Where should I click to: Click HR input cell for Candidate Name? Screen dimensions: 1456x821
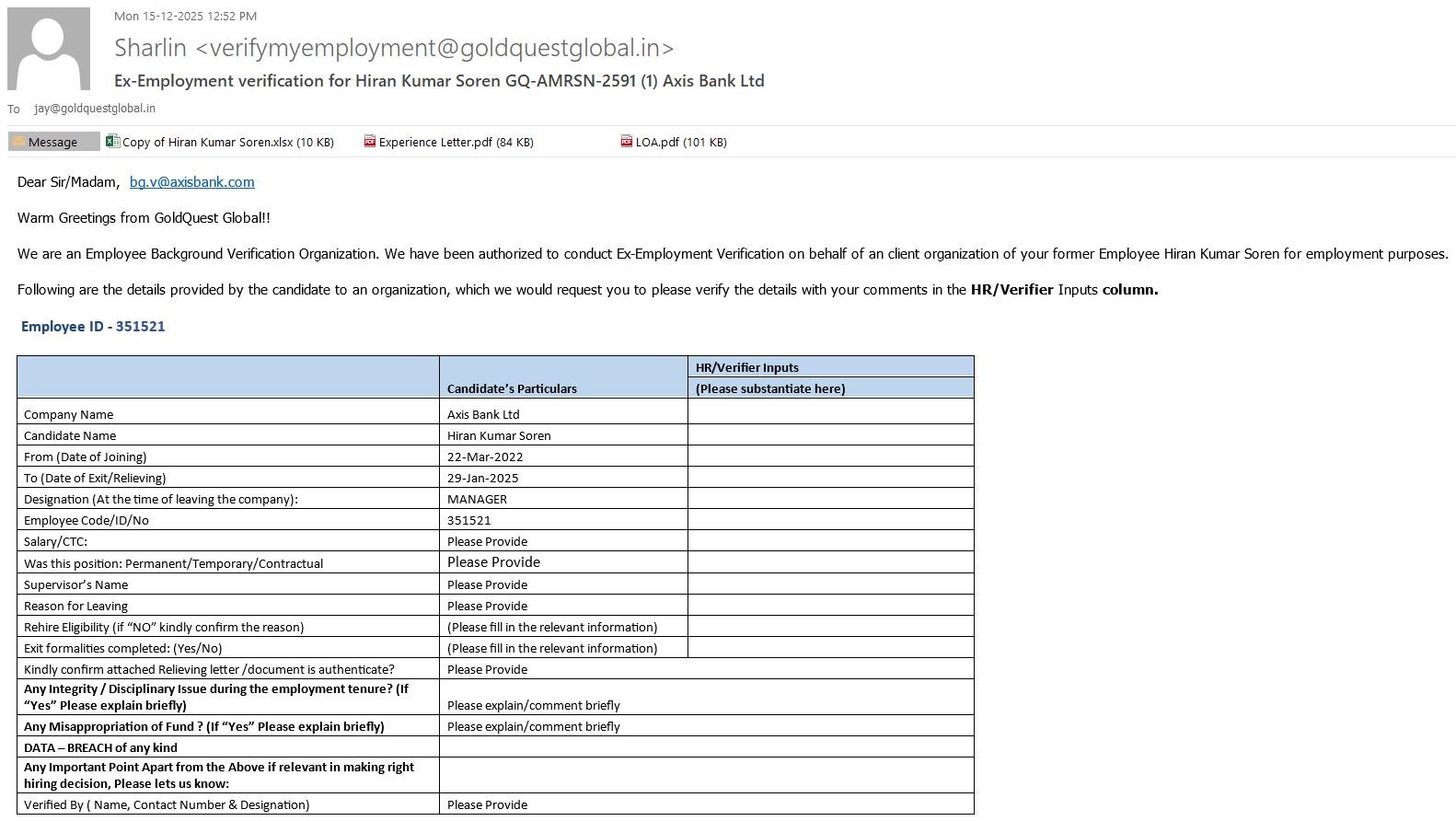830,434
